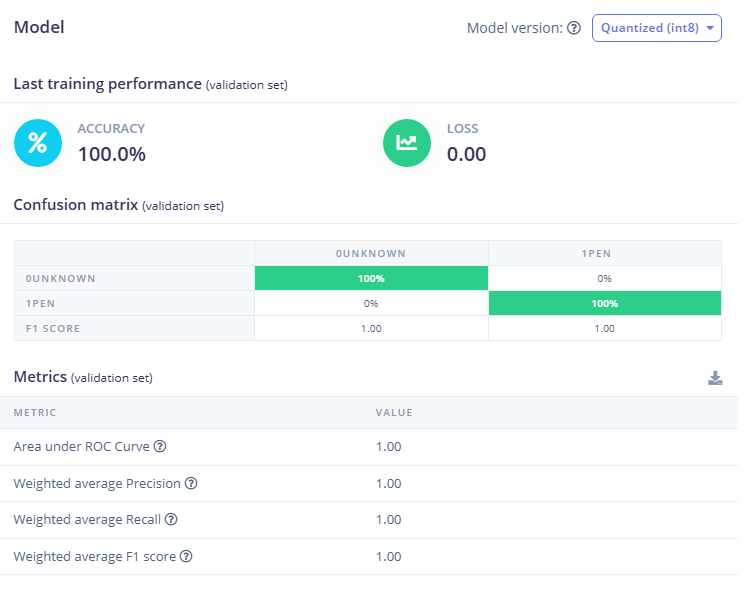Click the 0% cell in the 1PEN row
The height and width of the screenshot is (589, 755).
coord(371,303)
